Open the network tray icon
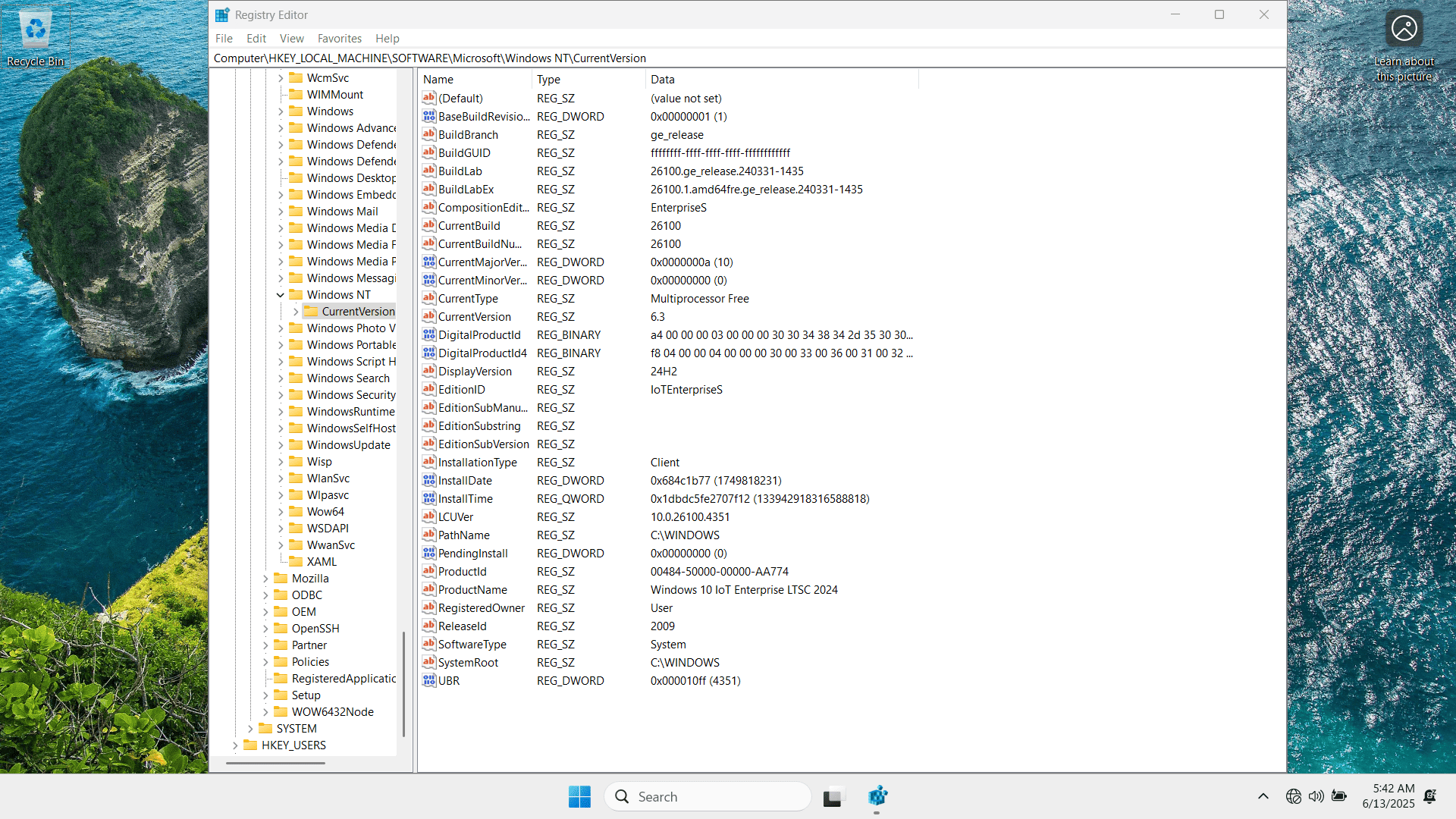The image size is (1456, 819). 1294,796
